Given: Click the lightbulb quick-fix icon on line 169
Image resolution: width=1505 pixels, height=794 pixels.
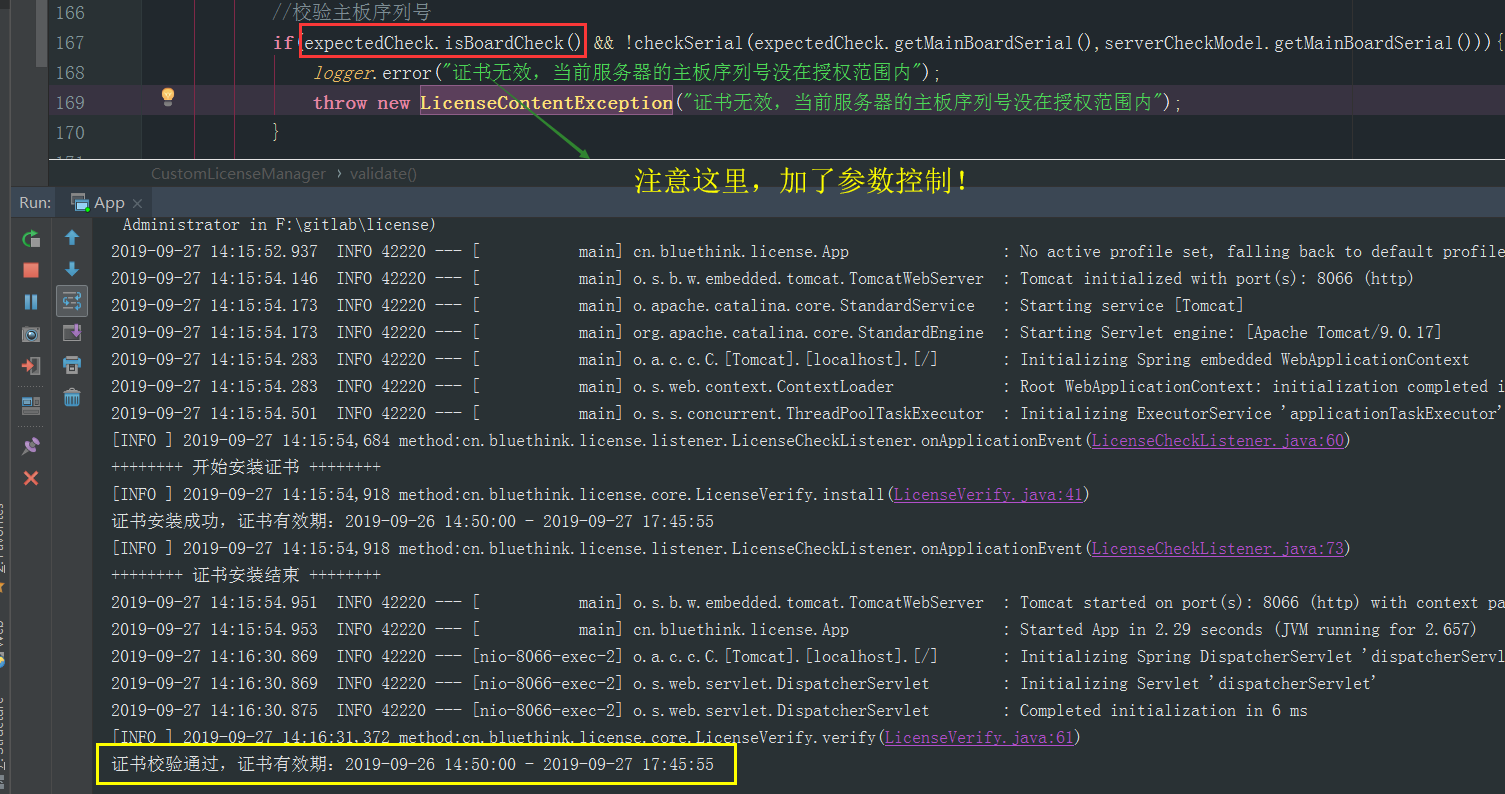Looking at the screenshot, I should point(168,96).
